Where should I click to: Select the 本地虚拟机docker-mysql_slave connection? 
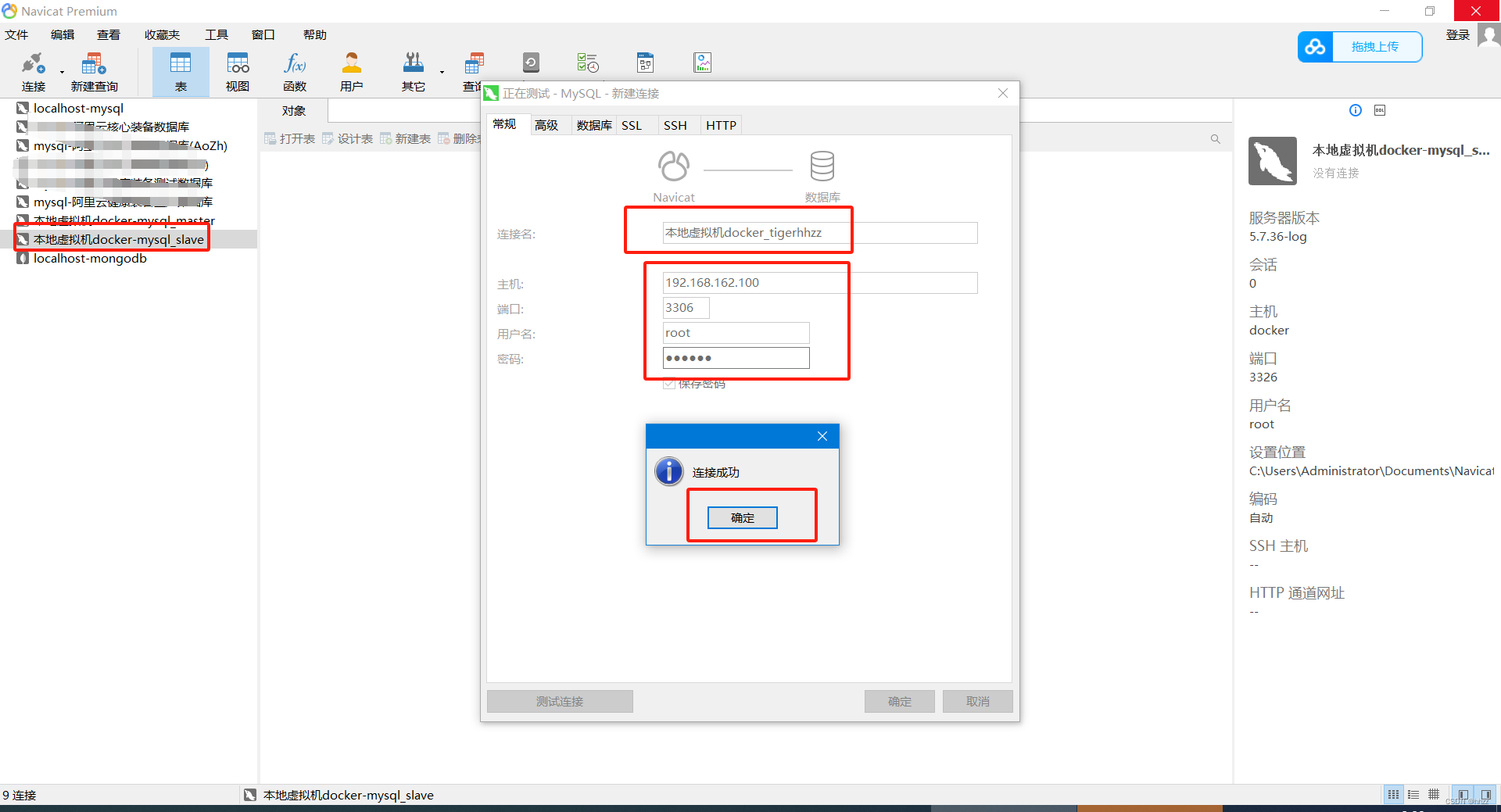tap(119, 239)
